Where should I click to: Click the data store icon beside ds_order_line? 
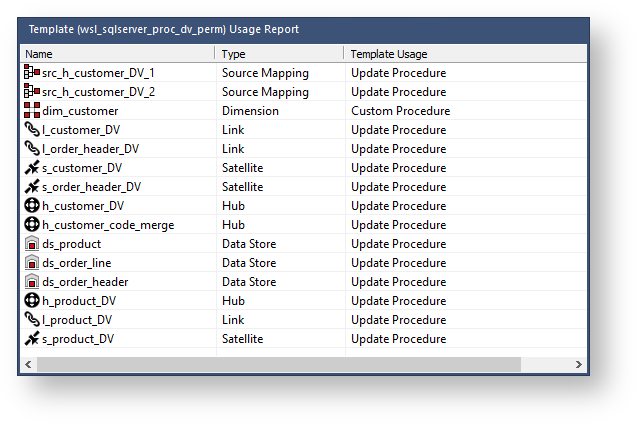coord(31,263)
